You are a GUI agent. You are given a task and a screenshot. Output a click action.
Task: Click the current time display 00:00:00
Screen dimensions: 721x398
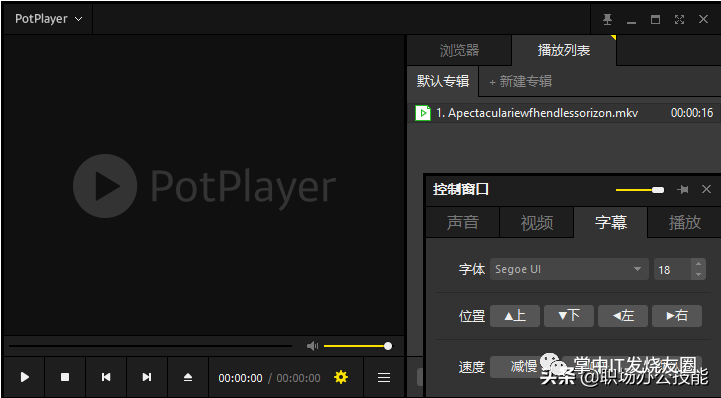point(240,378)
